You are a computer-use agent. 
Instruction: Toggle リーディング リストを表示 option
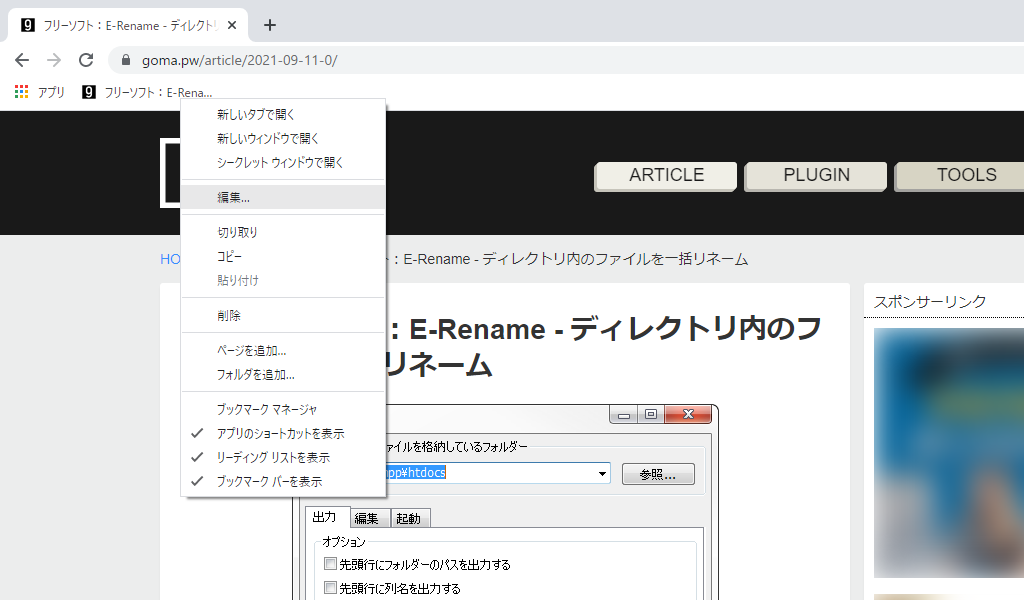(x=272, y=457)
